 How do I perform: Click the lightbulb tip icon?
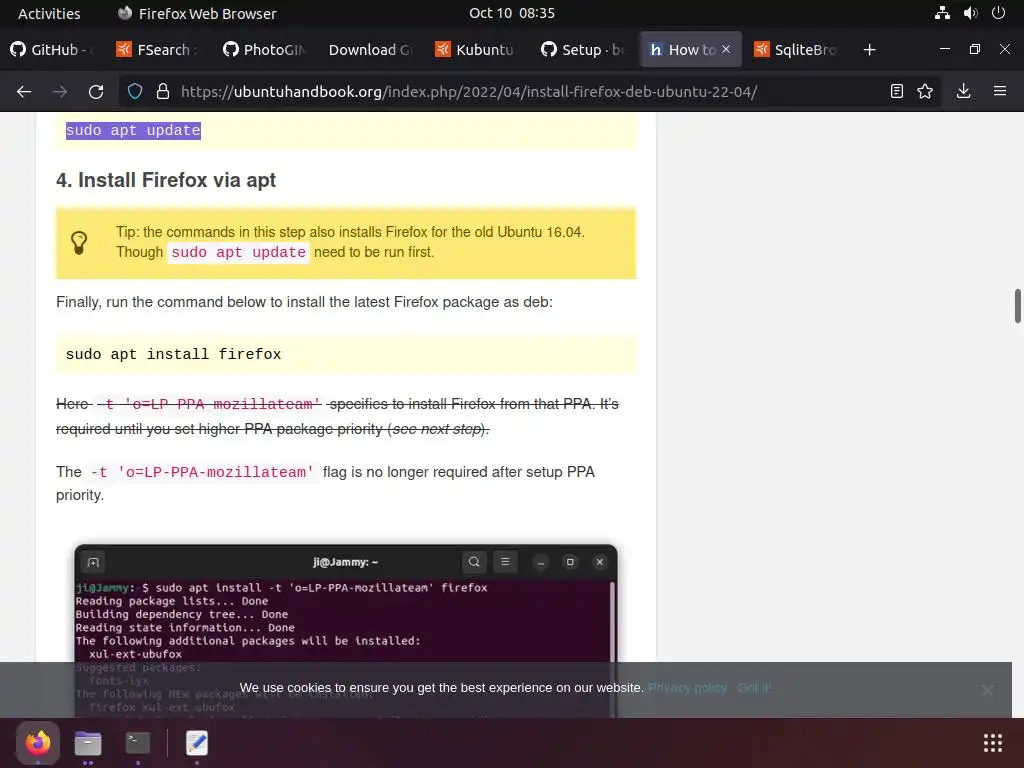[x=79, y=243]
